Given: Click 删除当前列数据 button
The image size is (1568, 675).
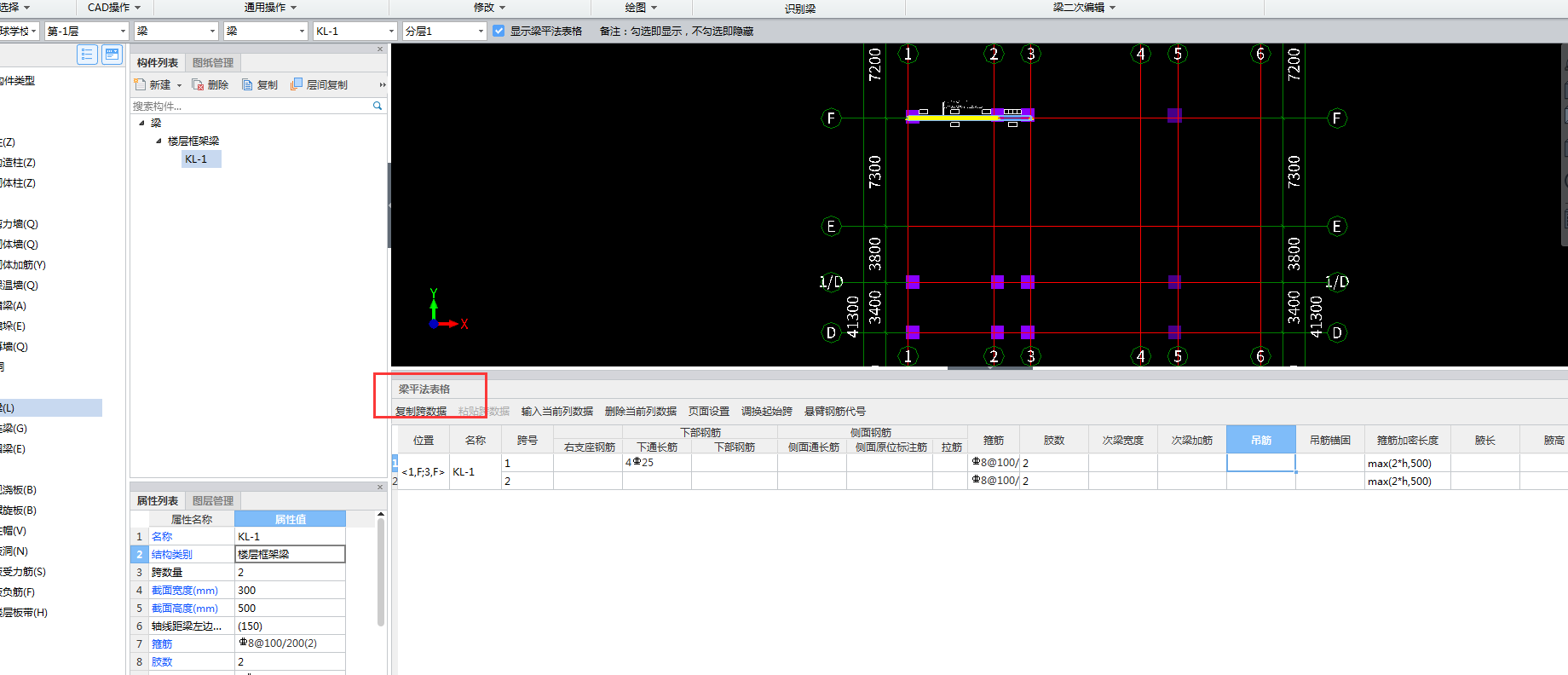Looking at the screenshot, I should (641, 412).
